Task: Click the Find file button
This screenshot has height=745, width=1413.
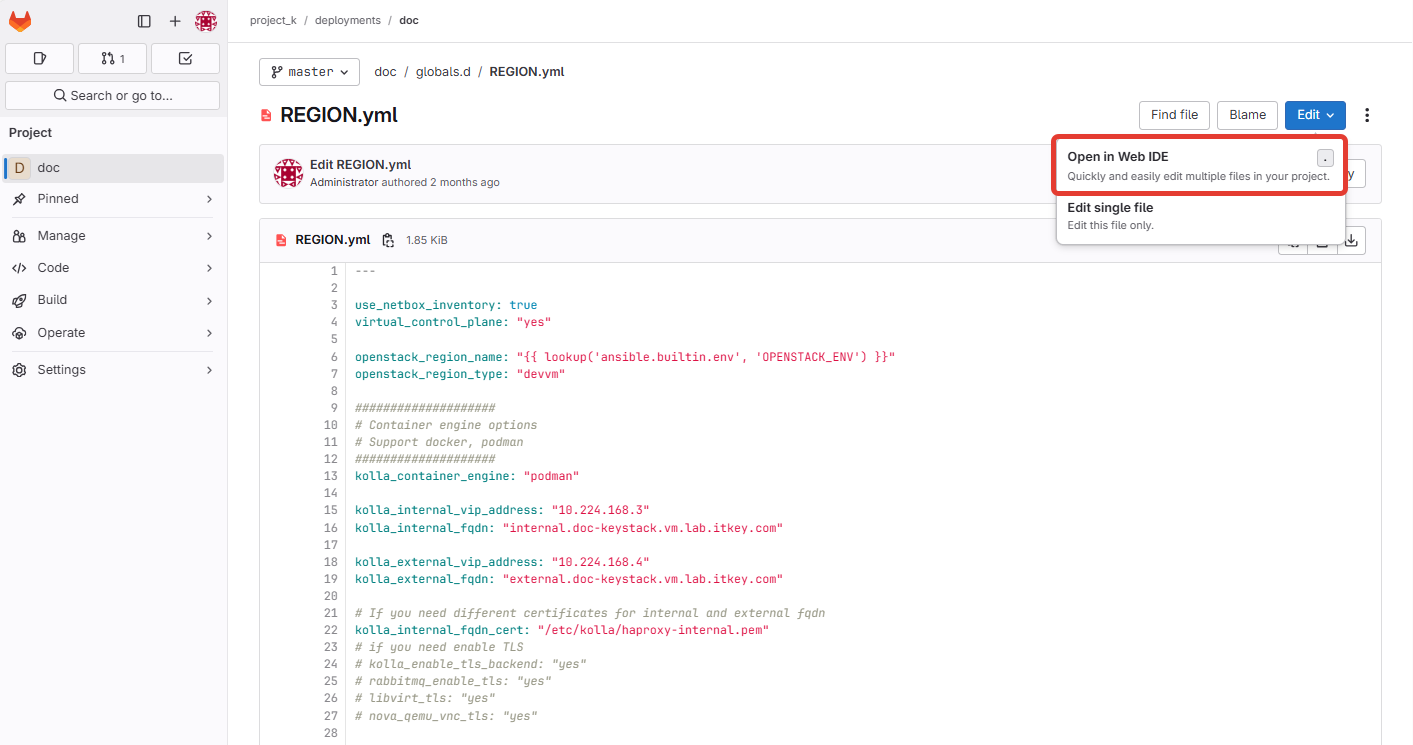Action: tap(1174, 115)
